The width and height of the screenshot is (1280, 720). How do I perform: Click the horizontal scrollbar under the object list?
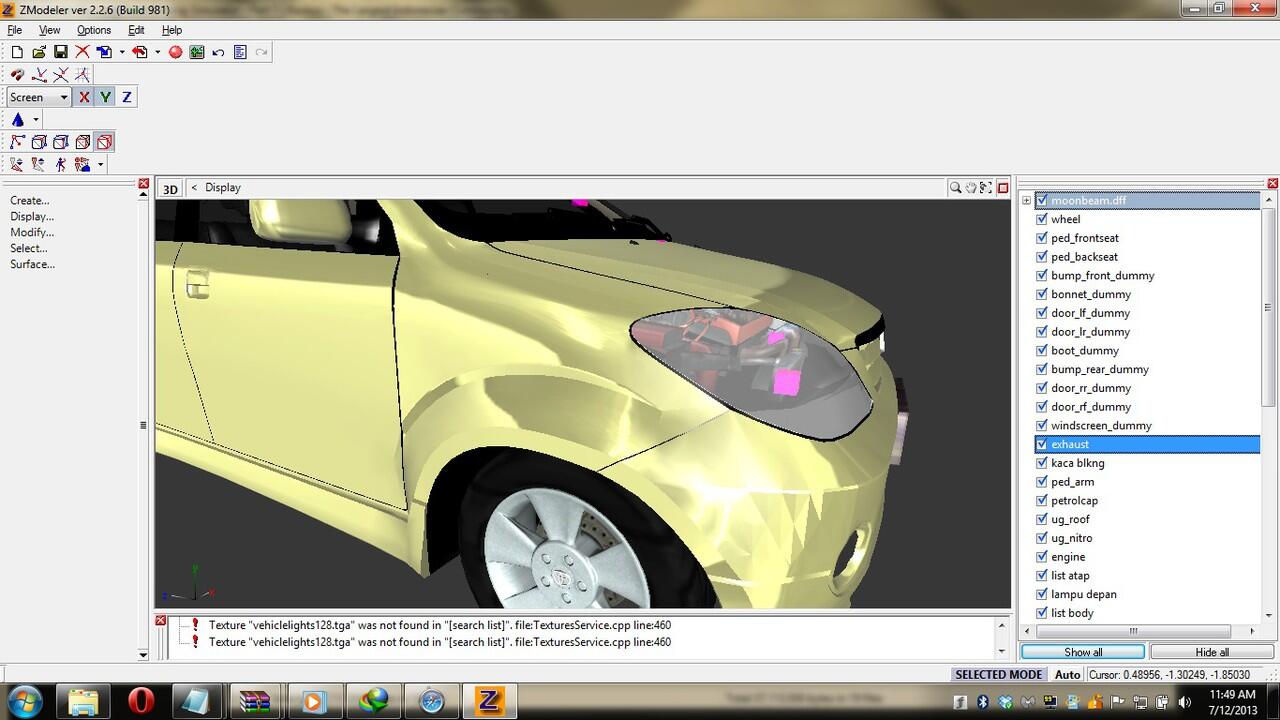[1134, 631]
